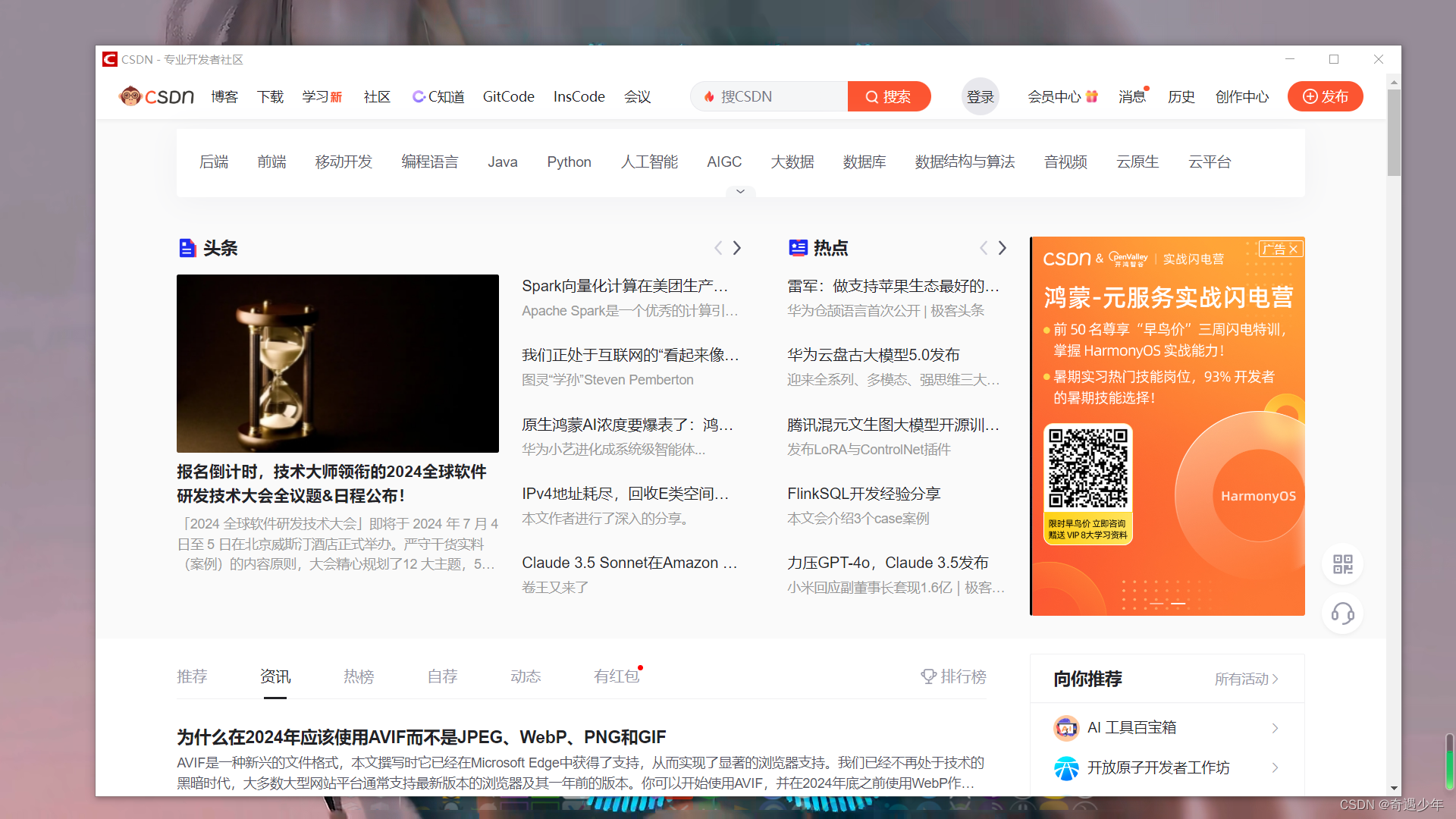Screen dimensions: 1456x819
Task: Click the search magnifier 搜索 button
Action: [x=889, y=96]
